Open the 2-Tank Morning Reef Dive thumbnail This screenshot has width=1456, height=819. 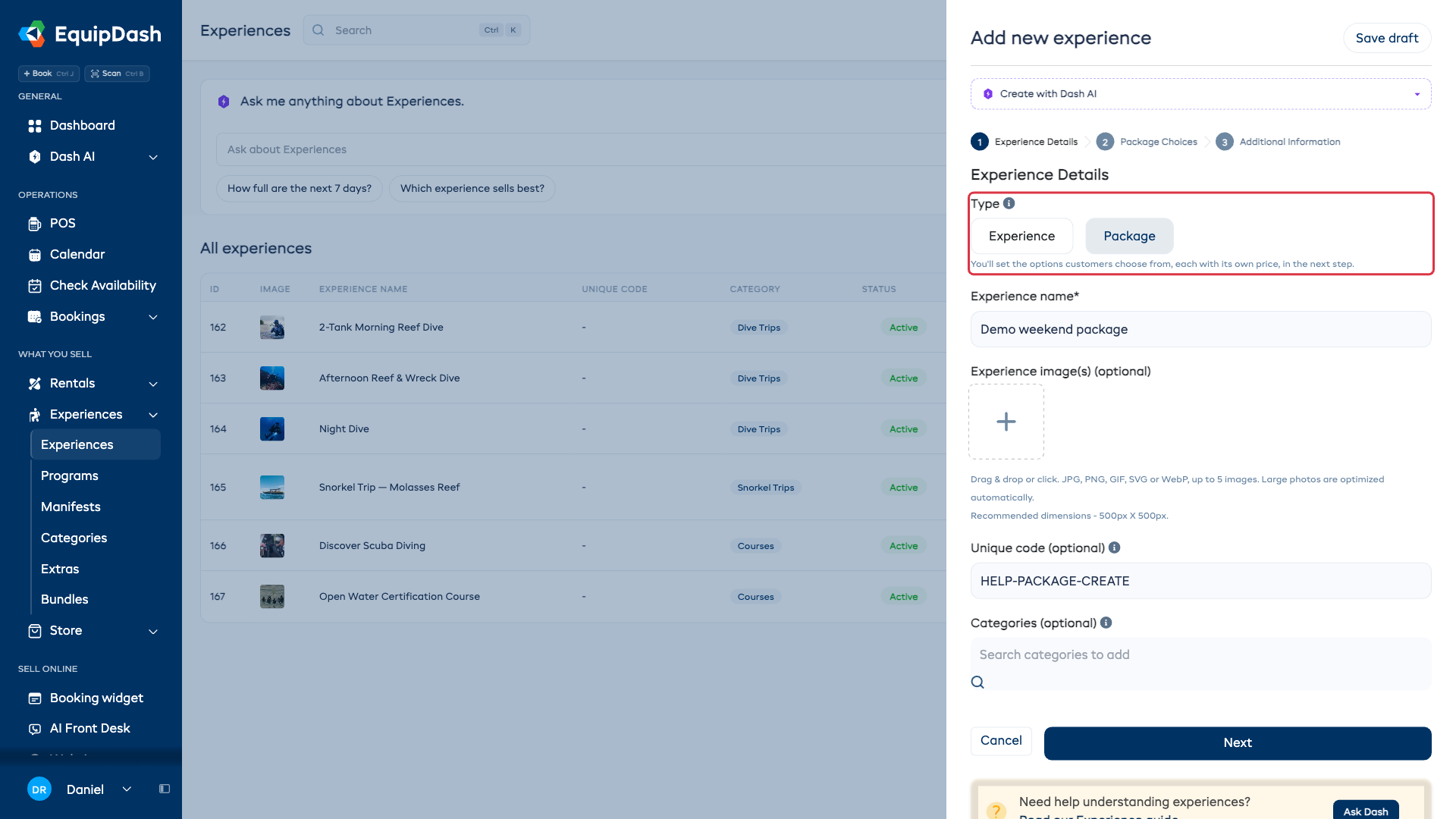coord(272,328)
